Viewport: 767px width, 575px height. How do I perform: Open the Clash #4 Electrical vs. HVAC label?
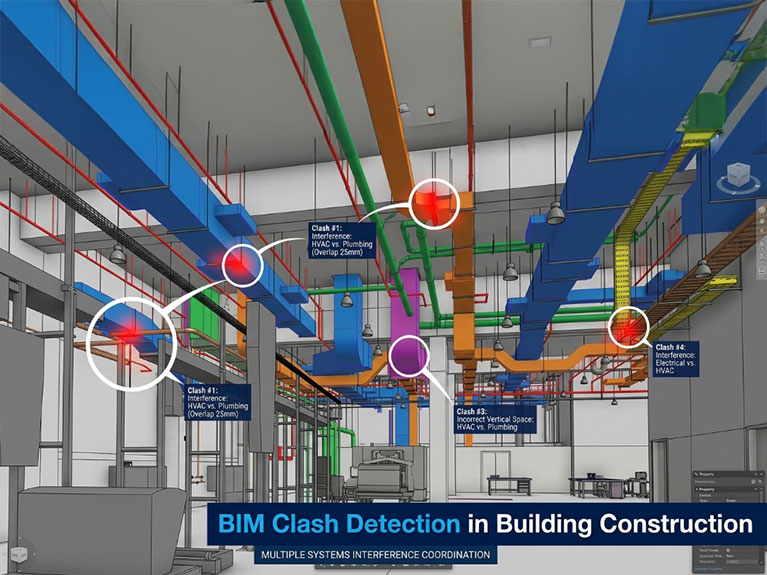click(676, 359)
